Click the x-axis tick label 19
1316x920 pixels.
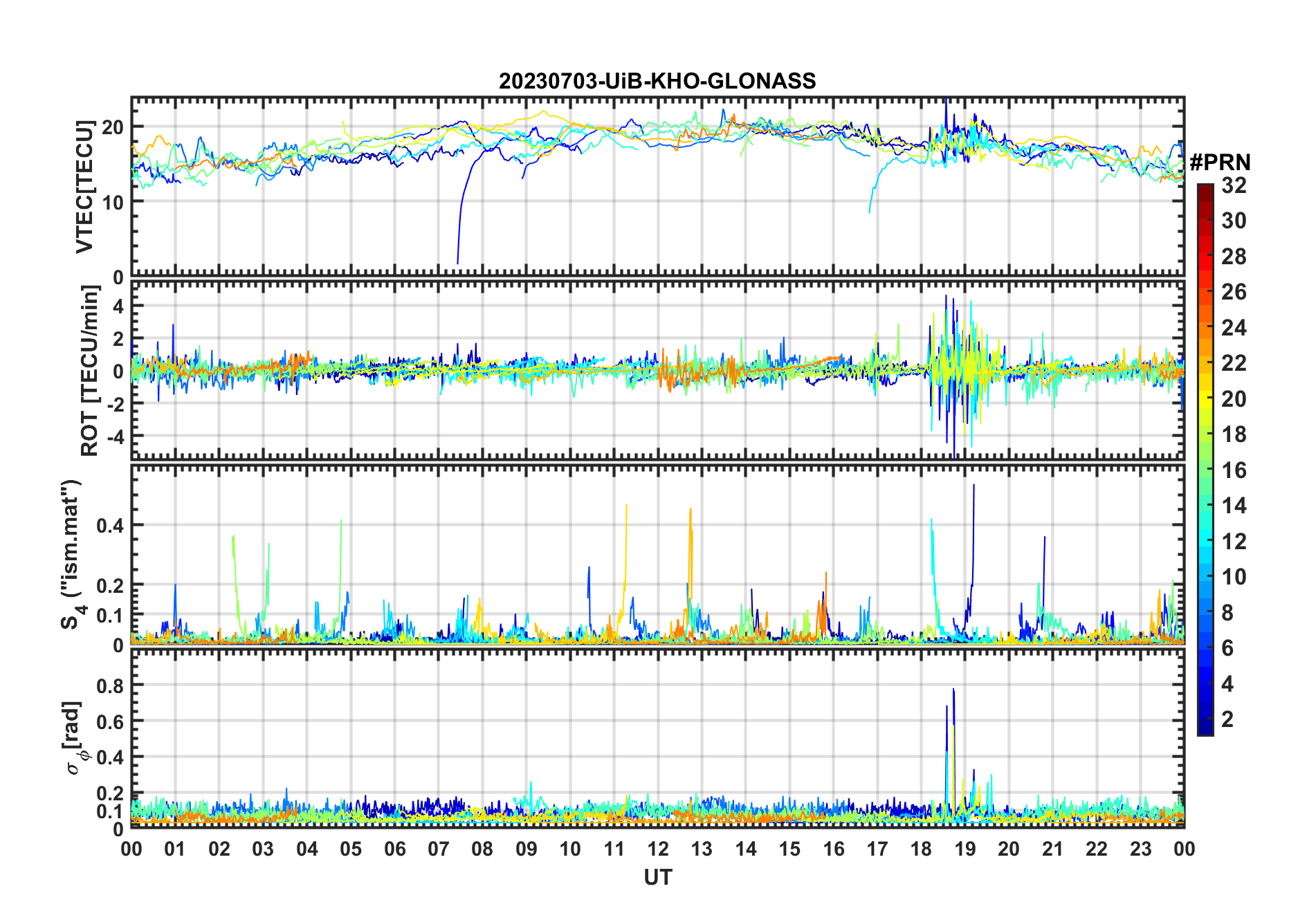965,849
